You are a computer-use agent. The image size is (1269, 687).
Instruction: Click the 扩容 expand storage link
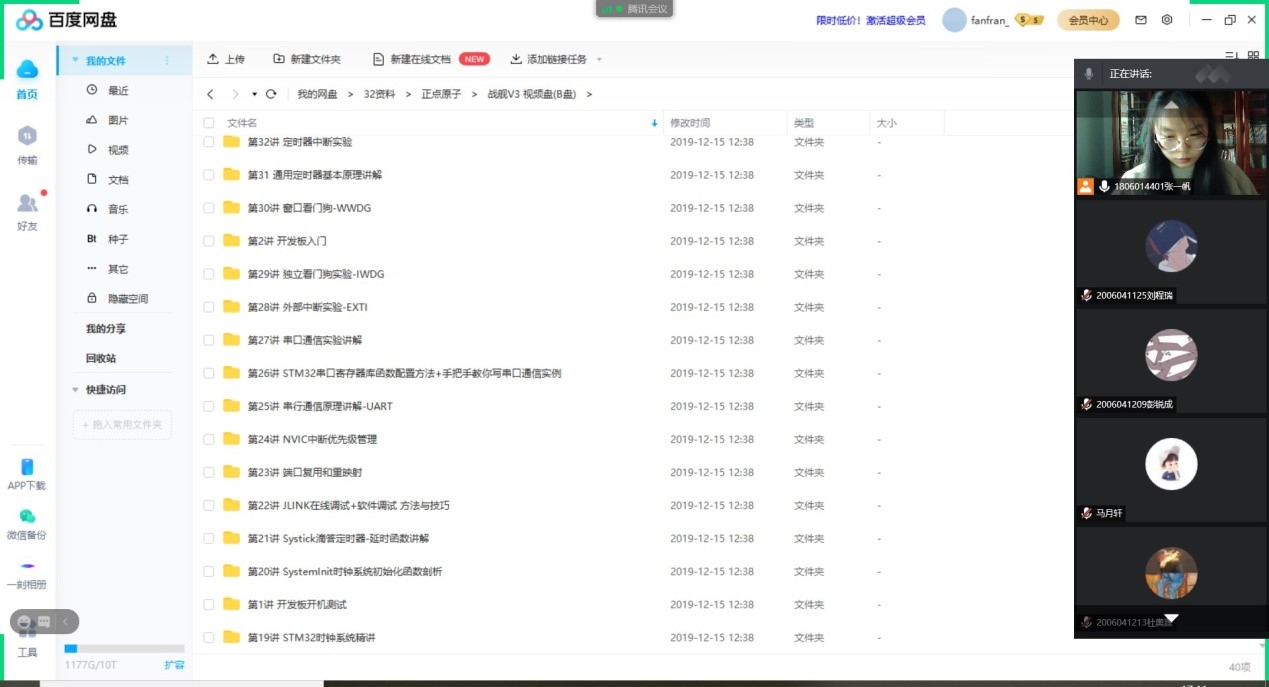point(174,664)
